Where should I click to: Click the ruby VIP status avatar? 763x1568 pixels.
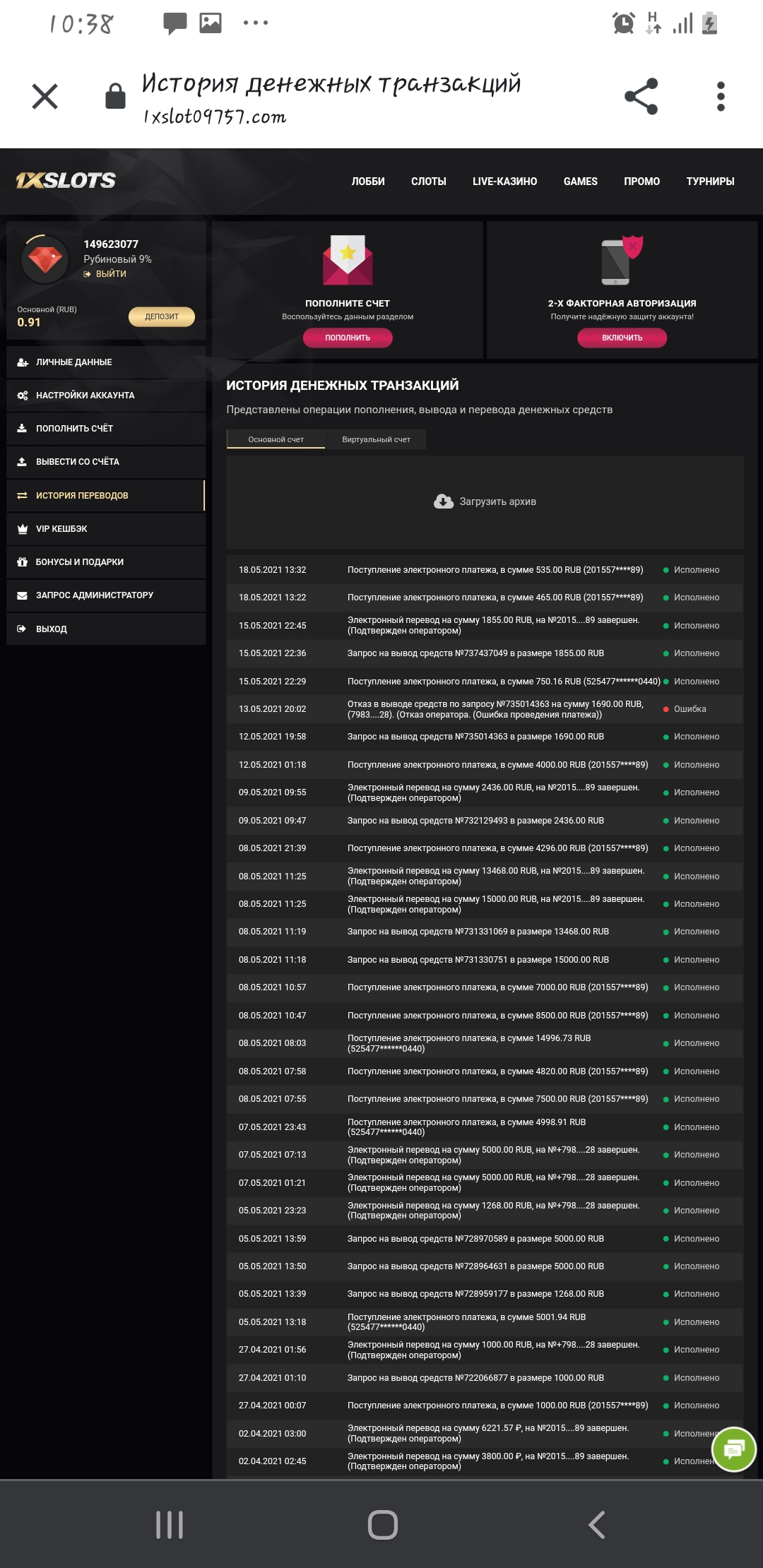tap(46, 259)
